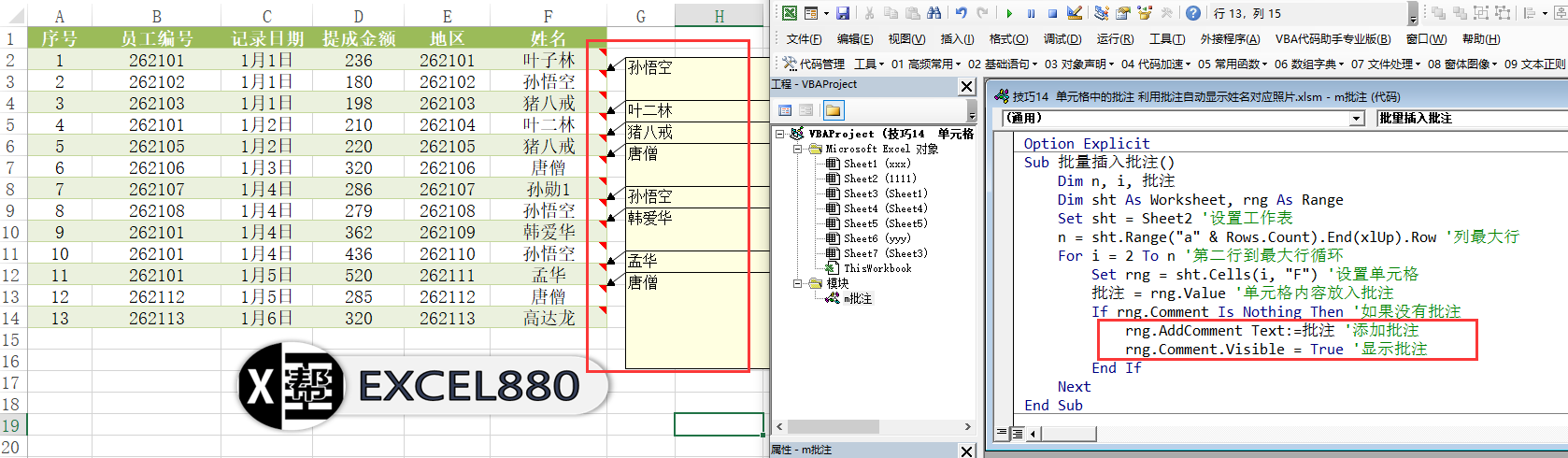Open the 运行(R) menu

[1115, 39]
